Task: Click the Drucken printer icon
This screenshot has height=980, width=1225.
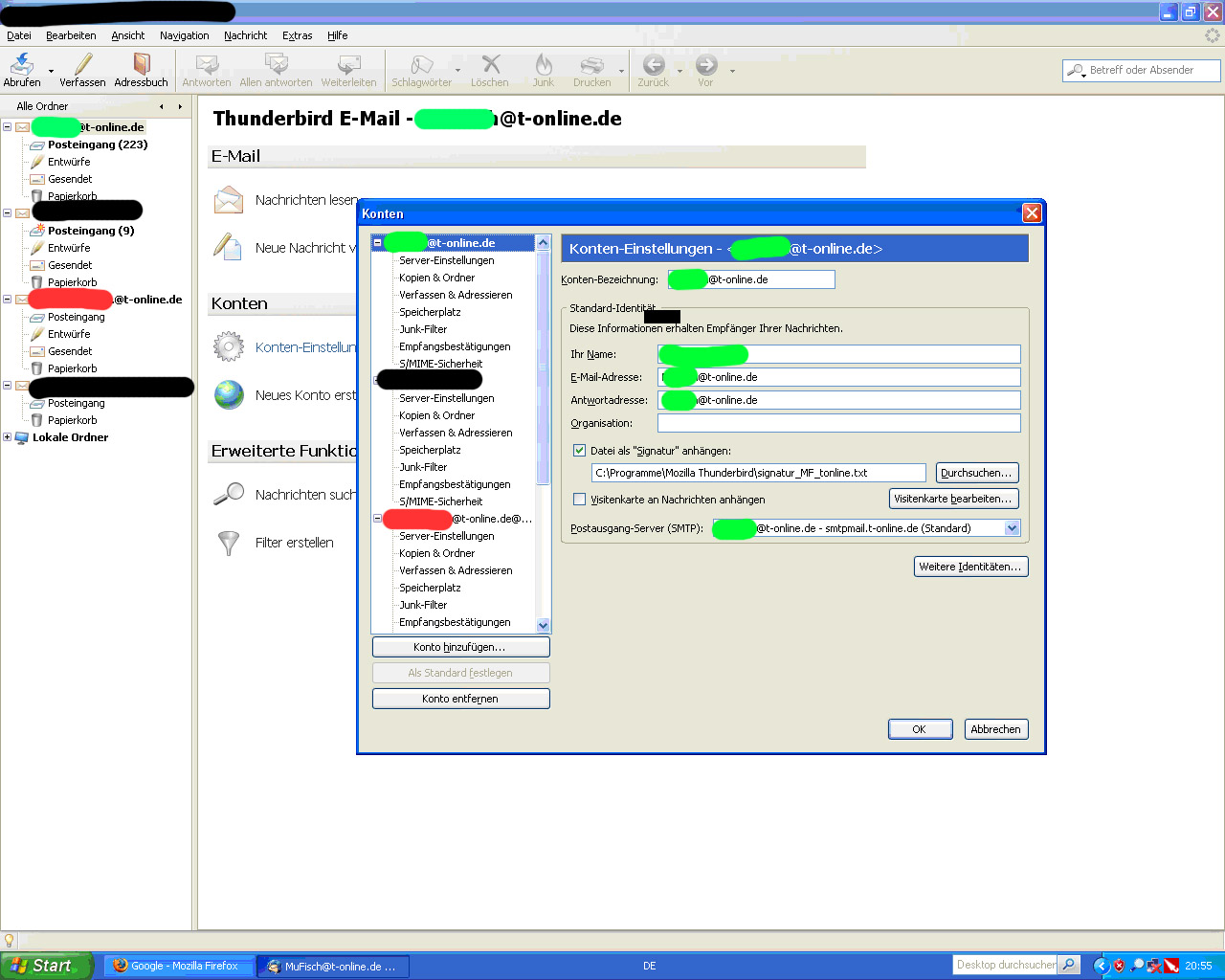Action: [x=592, y=64]
